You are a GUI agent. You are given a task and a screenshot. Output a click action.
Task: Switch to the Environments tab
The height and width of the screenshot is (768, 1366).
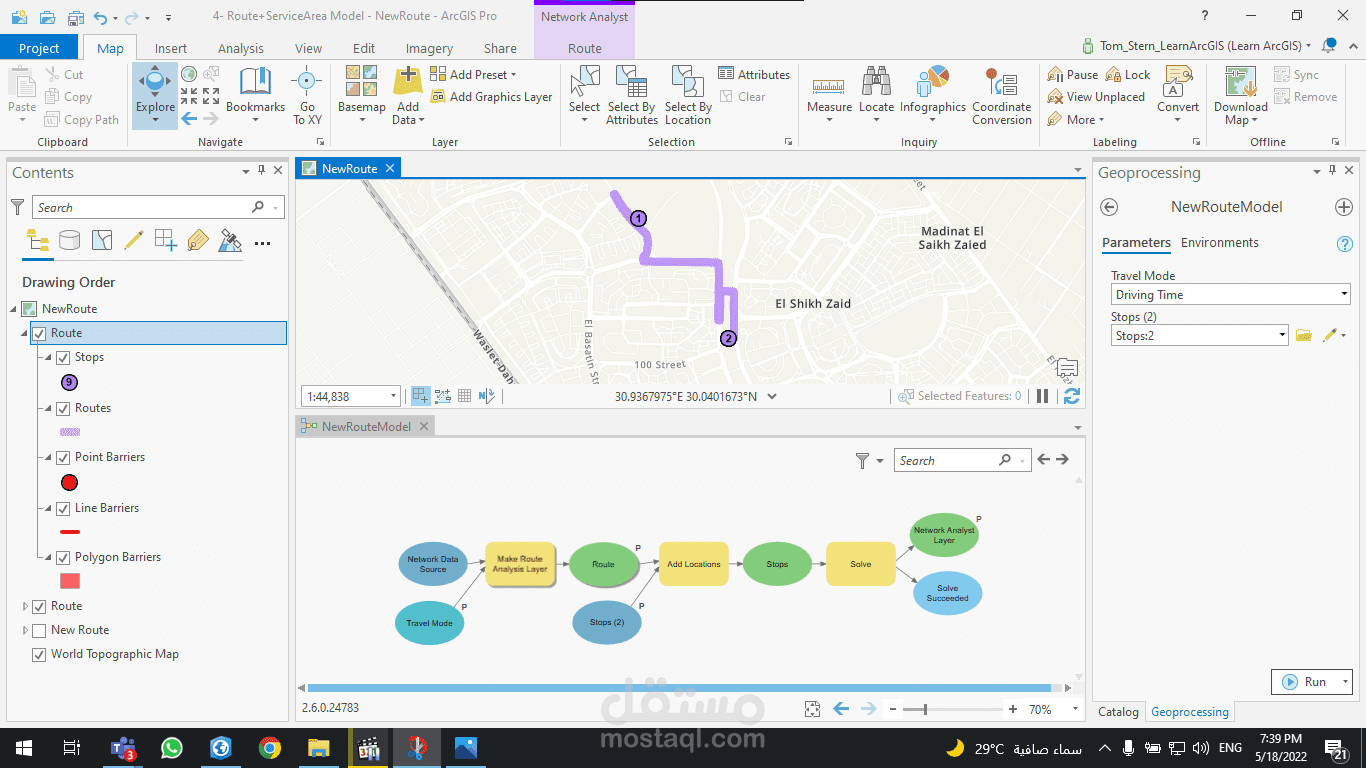[x=1219, y=242]
